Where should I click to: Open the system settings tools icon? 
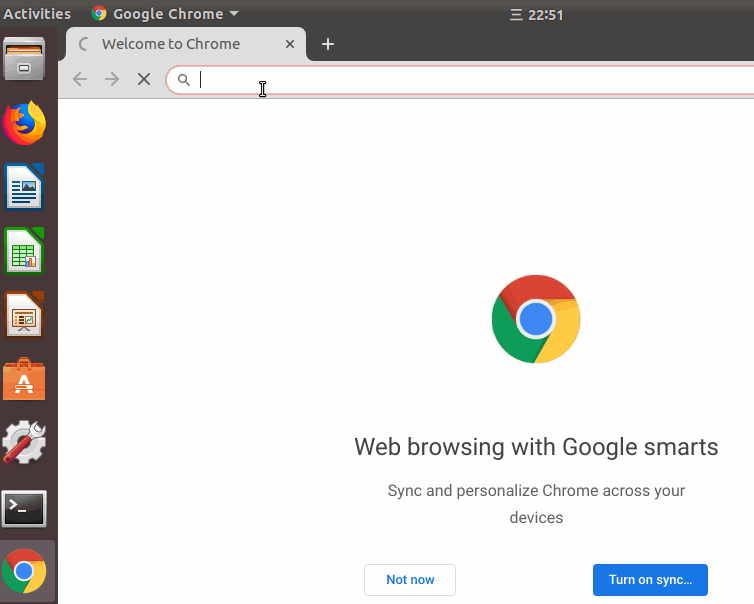pyautogui.click(x=24, y=442)
